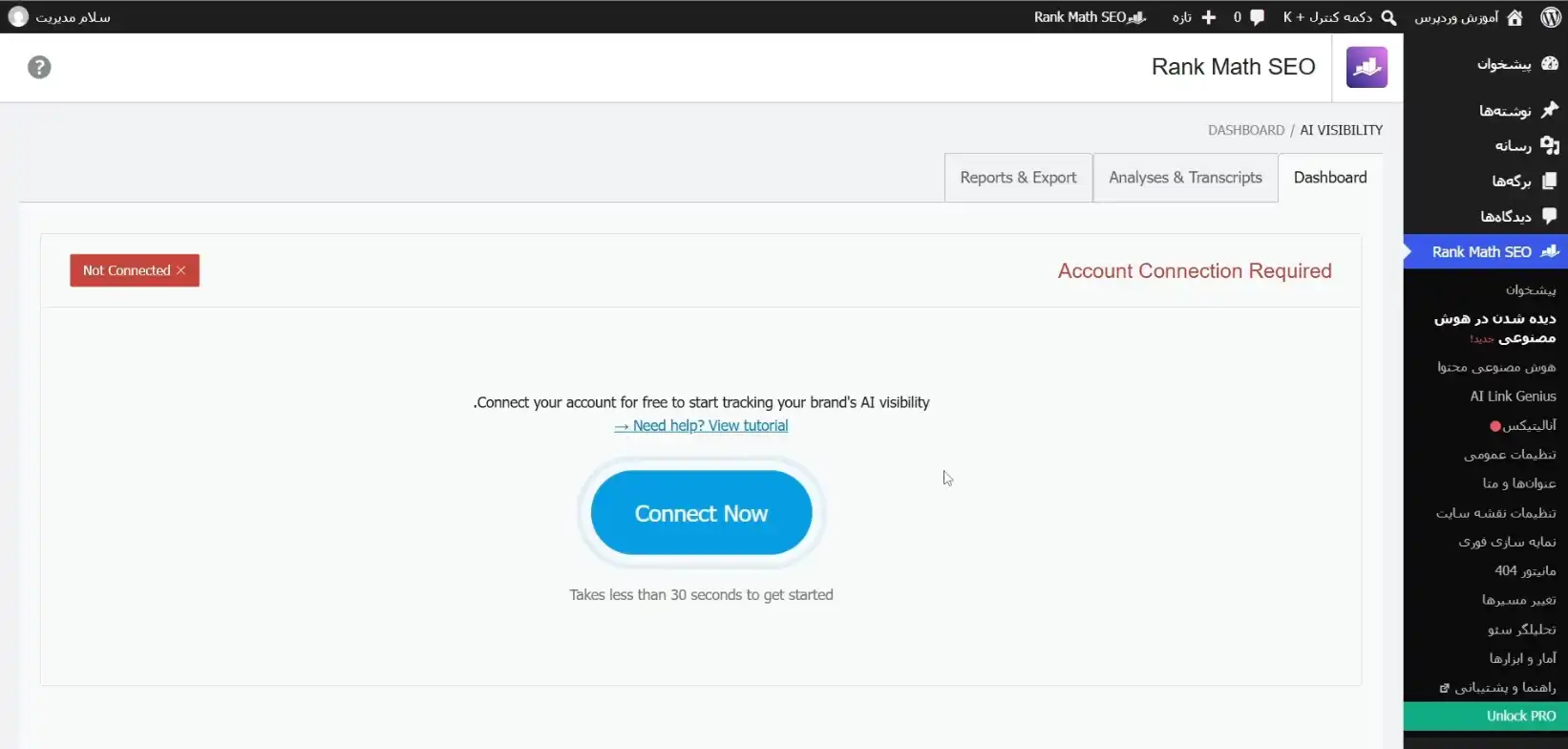This screenshot has width=1568, height=749.
Task: Click Rank Math SEO sidebar icon
Action: [x=1549, y=251]
